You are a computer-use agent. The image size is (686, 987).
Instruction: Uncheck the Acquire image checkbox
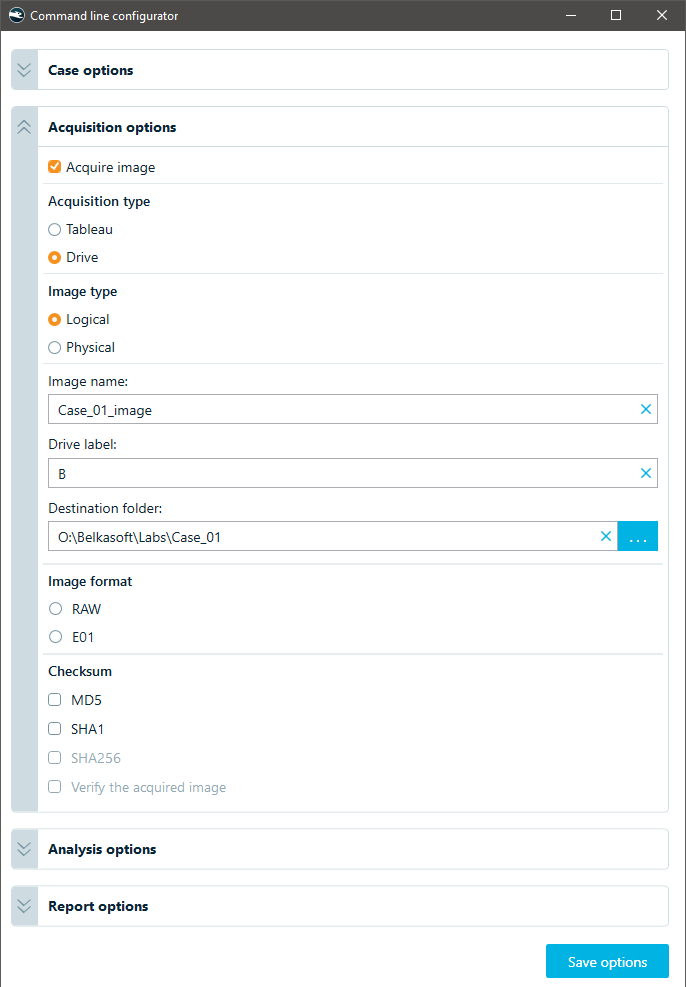pos(55,167)
